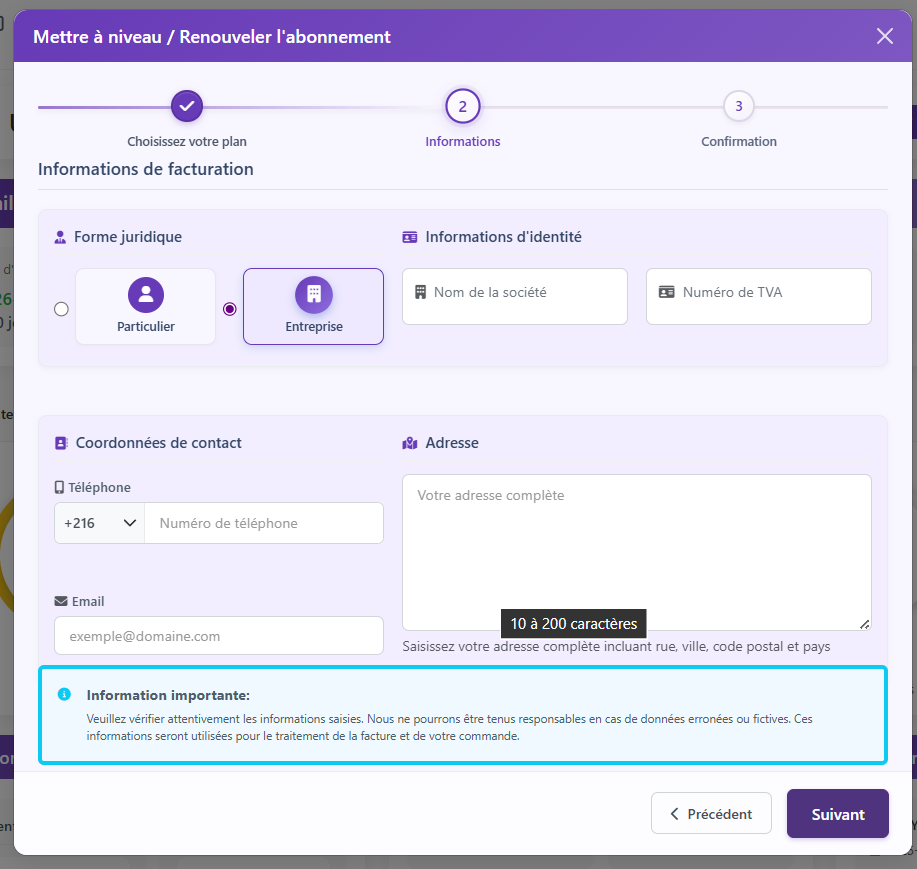Go back with the Précédent button

point(711,814)
